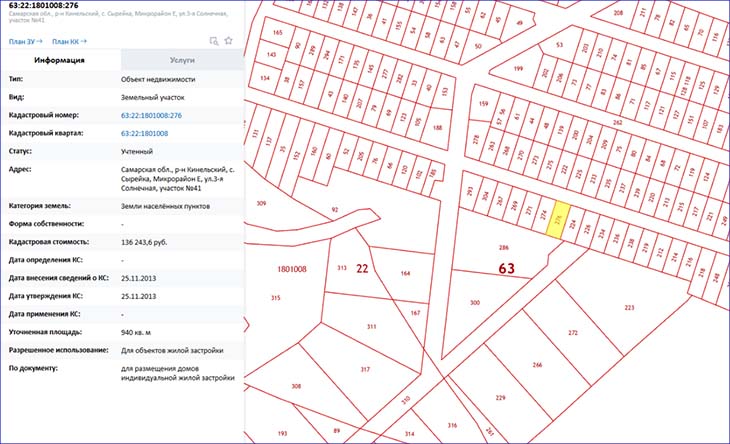Screen dimensions: 730x444
Task: Click the Земли населённых пунктов value
Action: [165, 206]
